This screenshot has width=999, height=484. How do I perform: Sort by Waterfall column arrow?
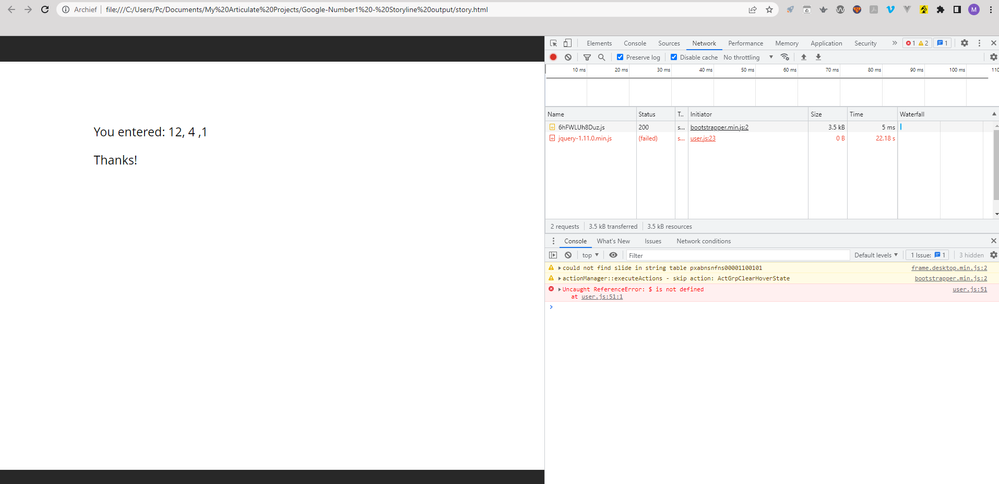click(x=994, y=114)
